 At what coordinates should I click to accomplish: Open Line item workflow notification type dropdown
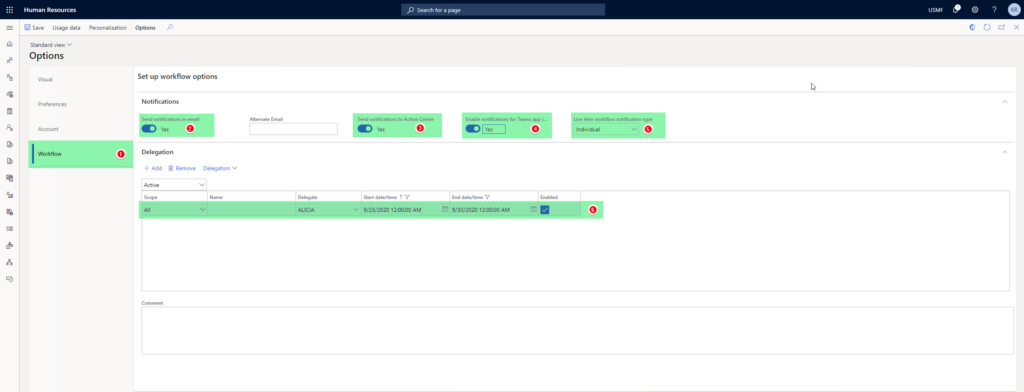point(606,129)
